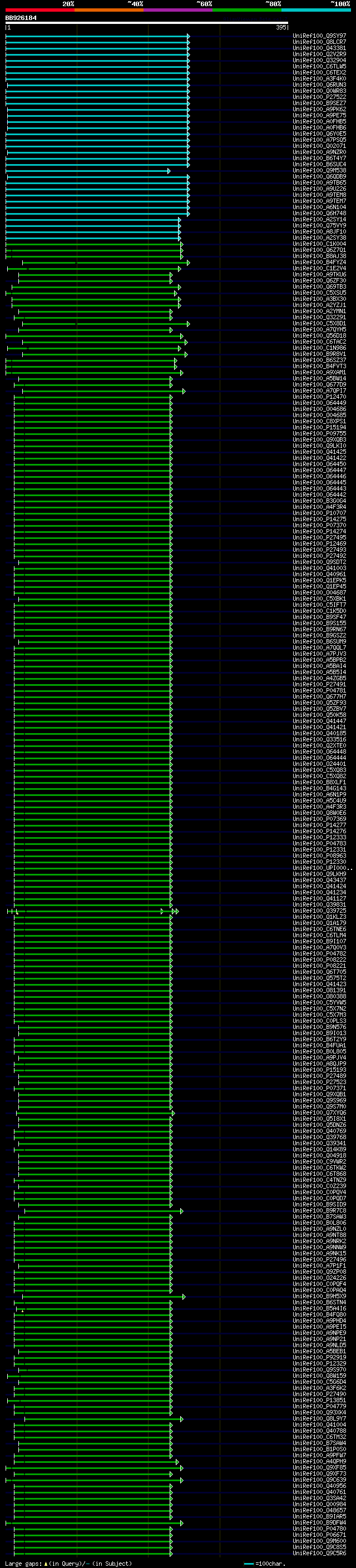Screen dimensions: 356x1568
Task: Click the green ~80% legend segment
Action: coord(247,10)
